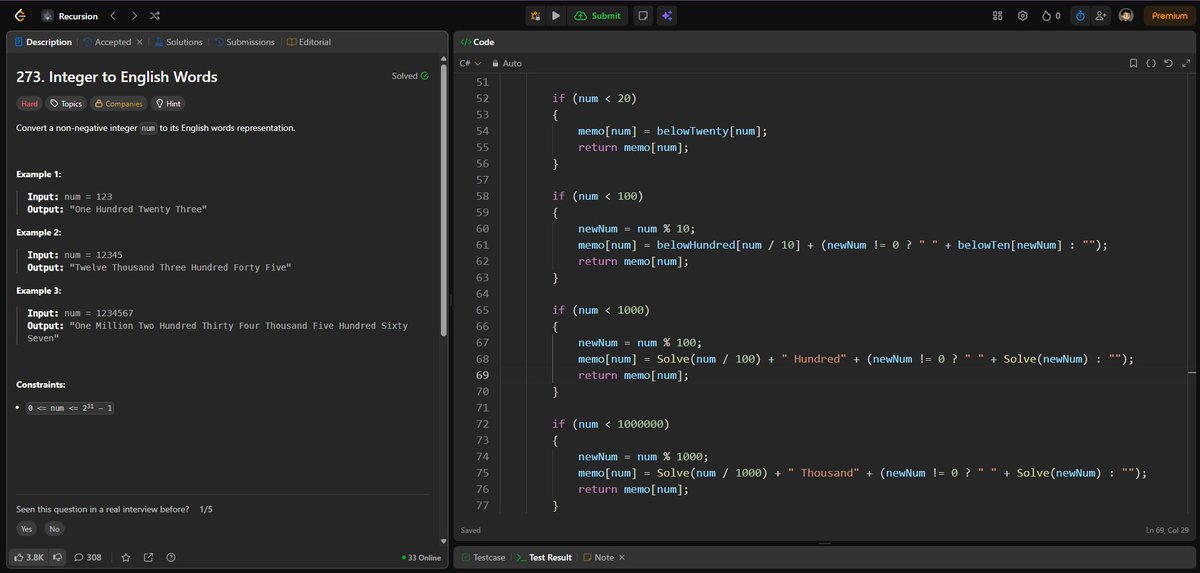Bookmark code with bookmark icon
Viewport: 1200px width, 573px height.
1133,63
